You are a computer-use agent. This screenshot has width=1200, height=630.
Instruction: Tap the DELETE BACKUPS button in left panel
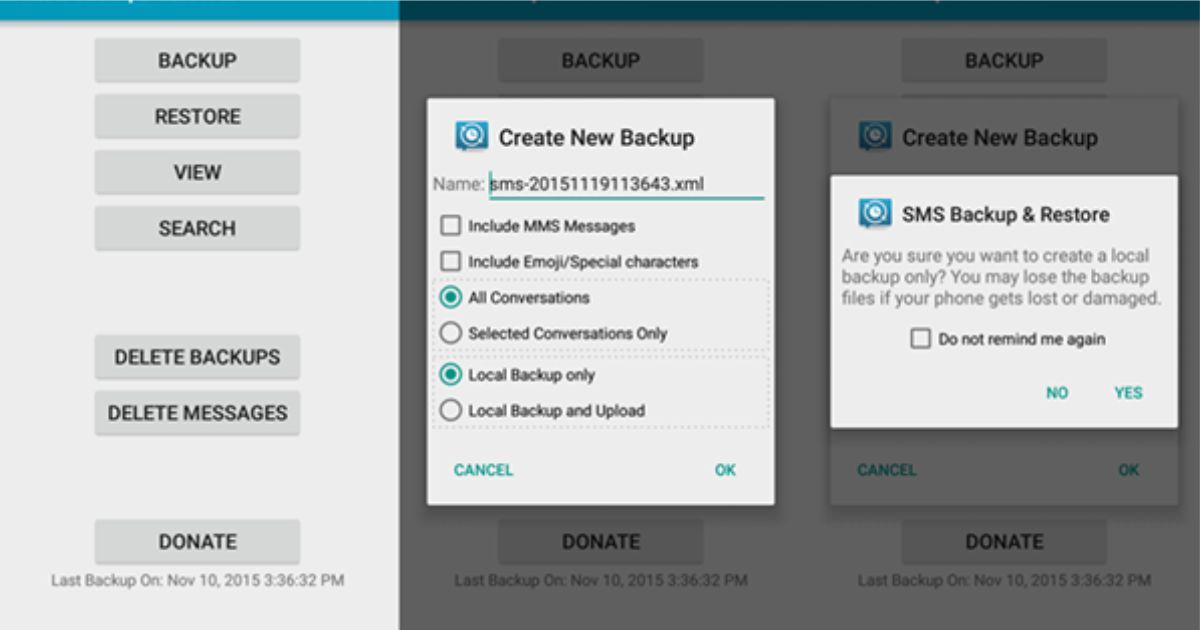coord(197,357)
